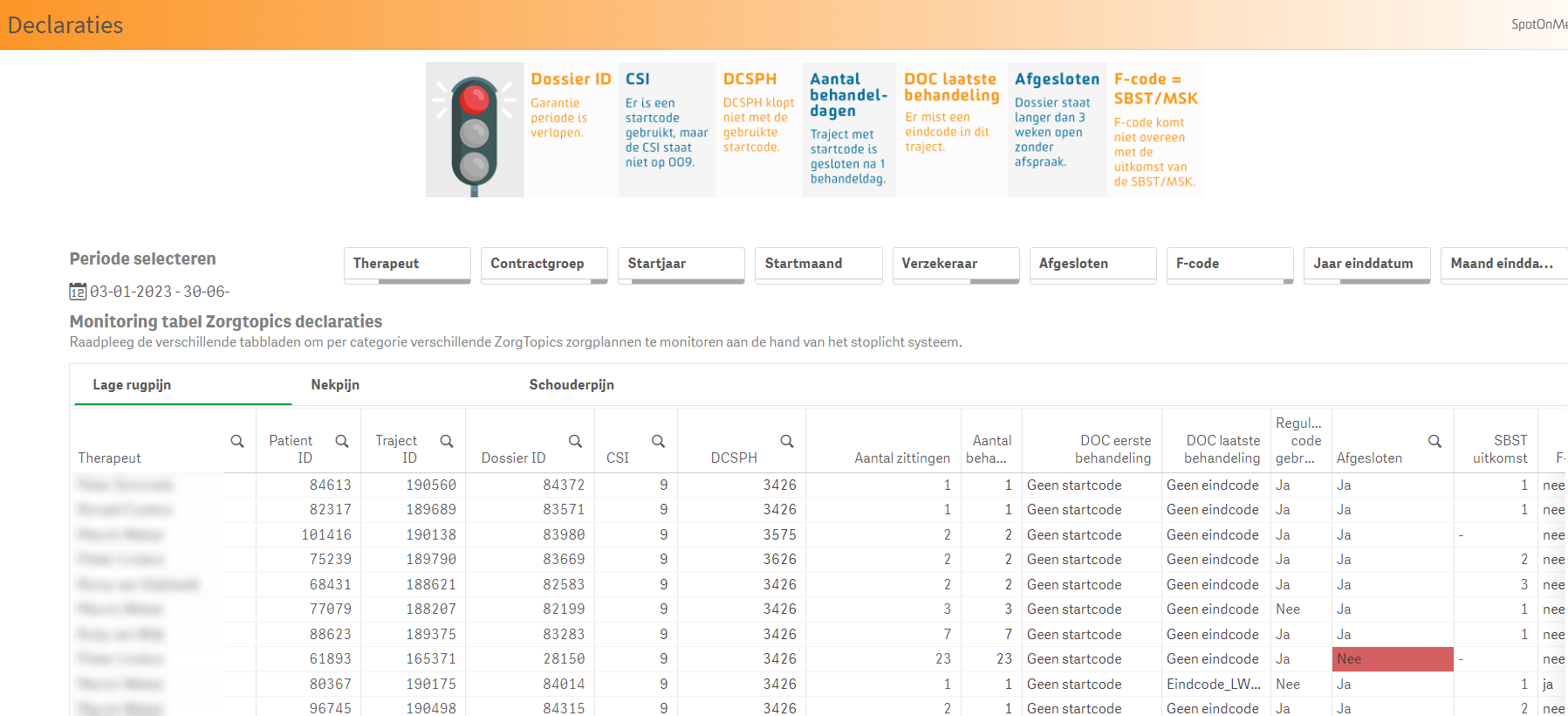
Task: Click the search icon in Therapeut column
Action: tap(236, 442)
